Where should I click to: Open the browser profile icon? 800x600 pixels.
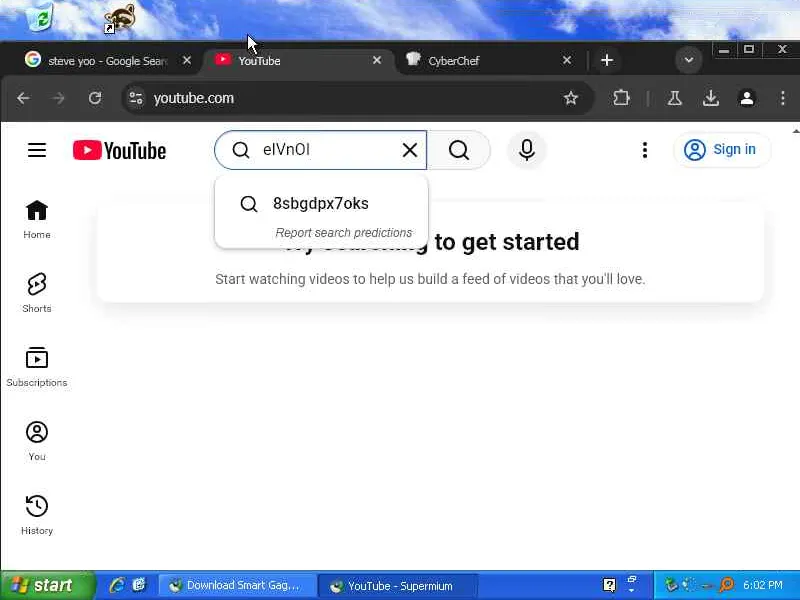747,98
